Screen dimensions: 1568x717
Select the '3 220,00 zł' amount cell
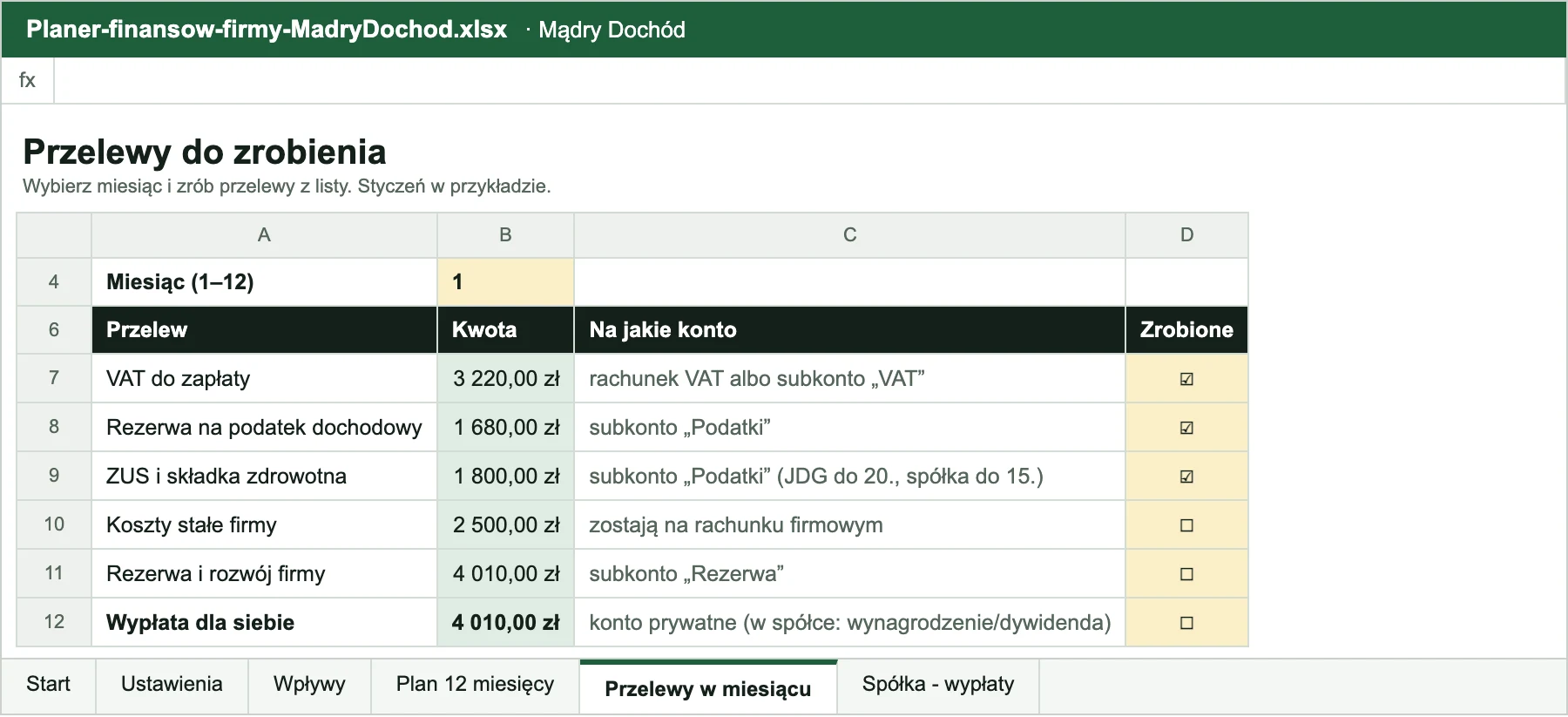coord(505,378)
